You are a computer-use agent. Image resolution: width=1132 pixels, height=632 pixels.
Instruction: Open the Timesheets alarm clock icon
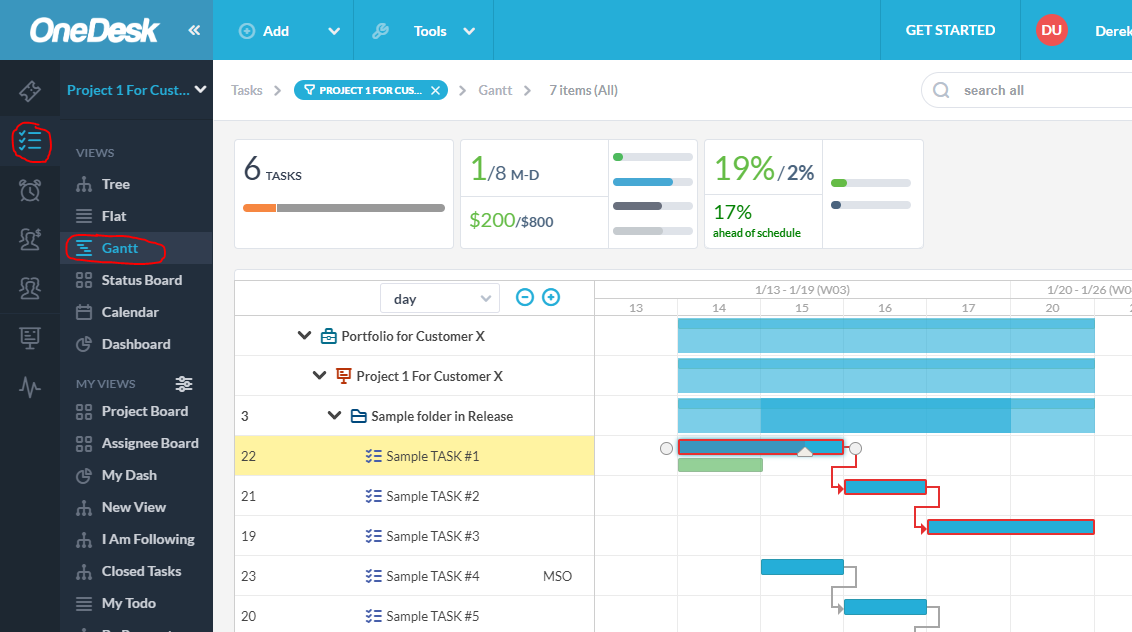[30, 189]
